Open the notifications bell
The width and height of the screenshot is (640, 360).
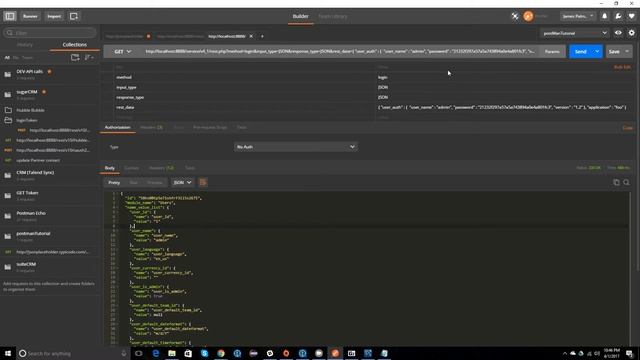(604, 16)
